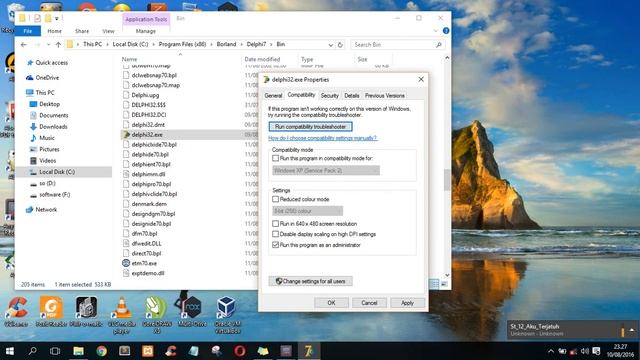Open Google Chrome from the taskbar
Image resolution: width=640 pixels, height=360 pixels.
(102, 351)
